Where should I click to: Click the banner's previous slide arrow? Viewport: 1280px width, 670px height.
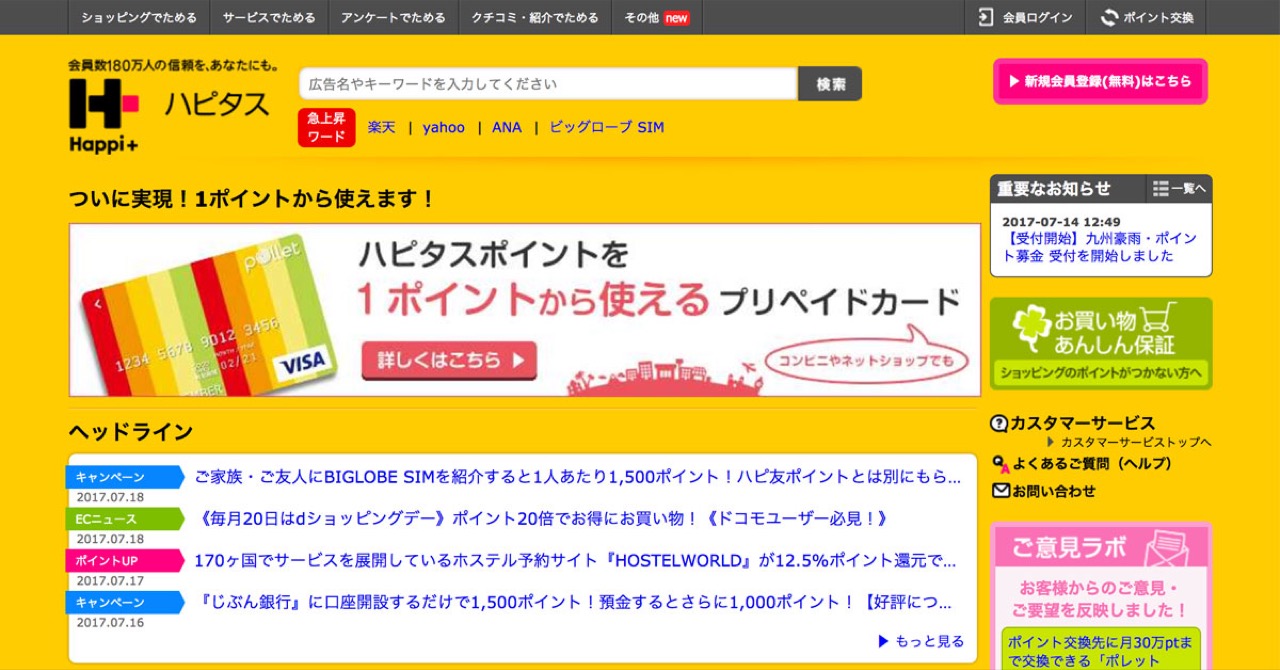(98, 304)
